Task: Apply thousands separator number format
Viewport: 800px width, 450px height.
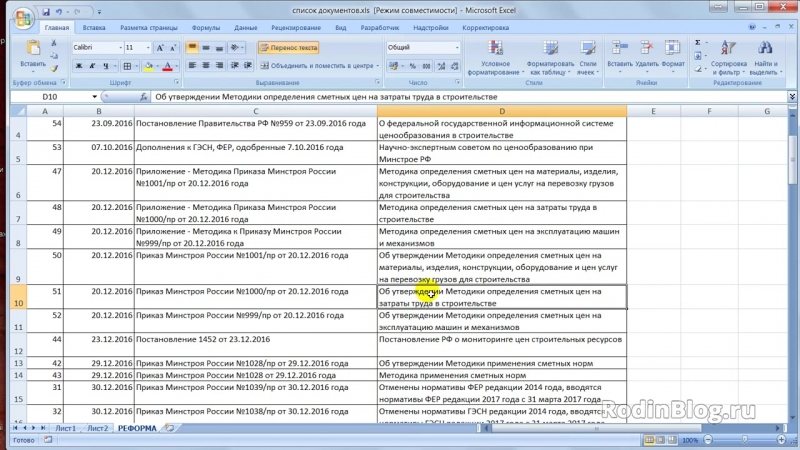Action: pos(427,66)
